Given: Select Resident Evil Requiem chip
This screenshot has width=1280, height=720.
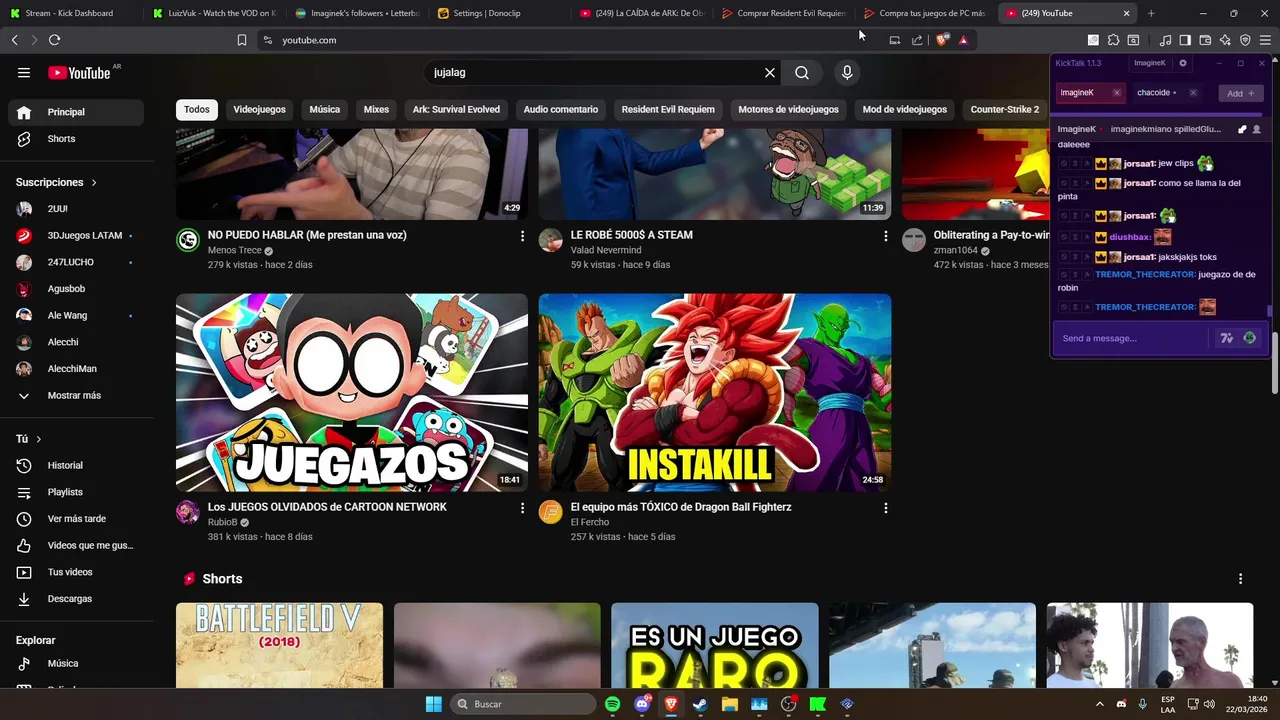Looking at the screenshot, I should 668,110.
